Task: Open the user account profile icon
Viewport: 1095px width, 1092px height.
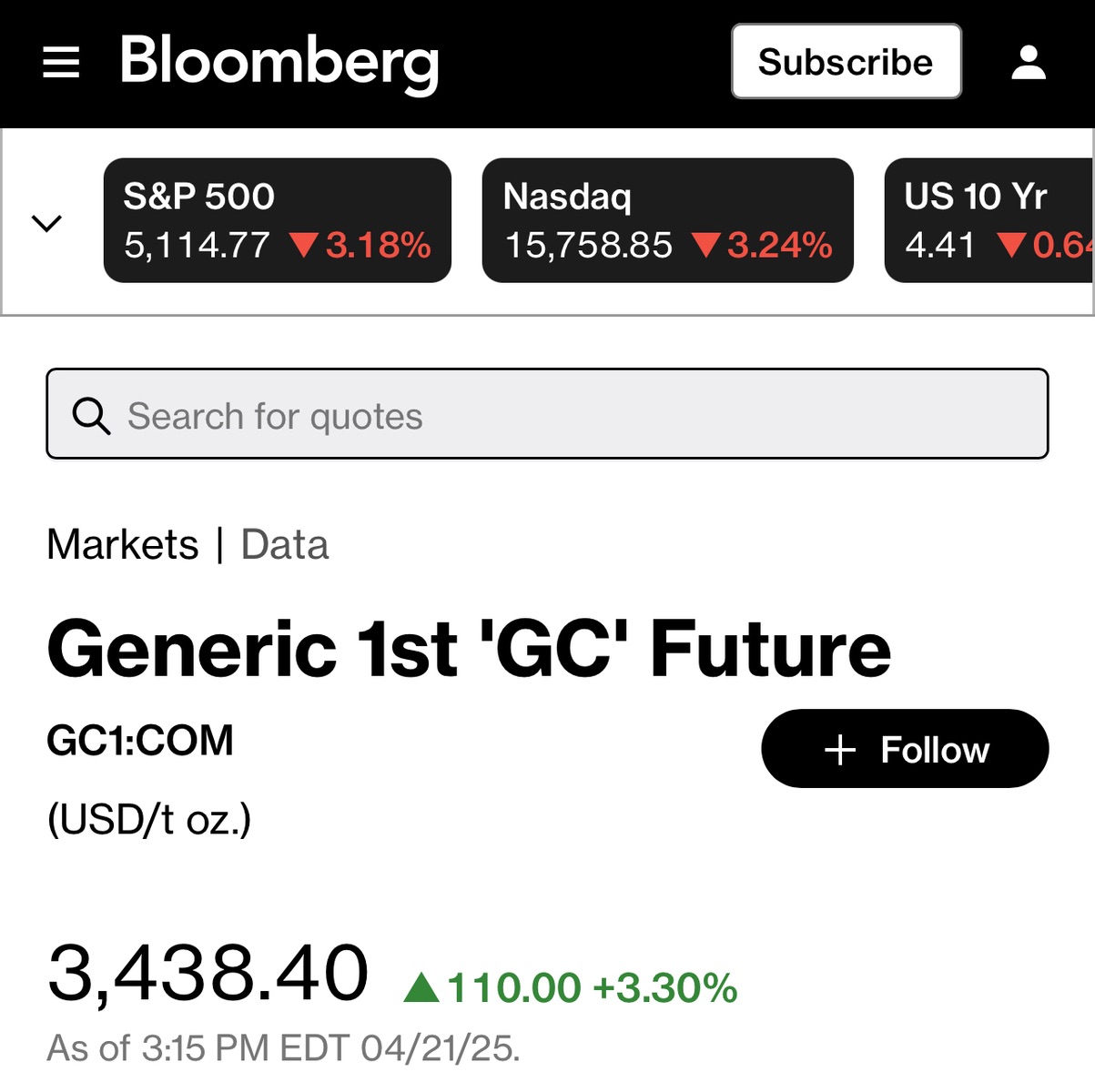Action: click(1029, 62)
